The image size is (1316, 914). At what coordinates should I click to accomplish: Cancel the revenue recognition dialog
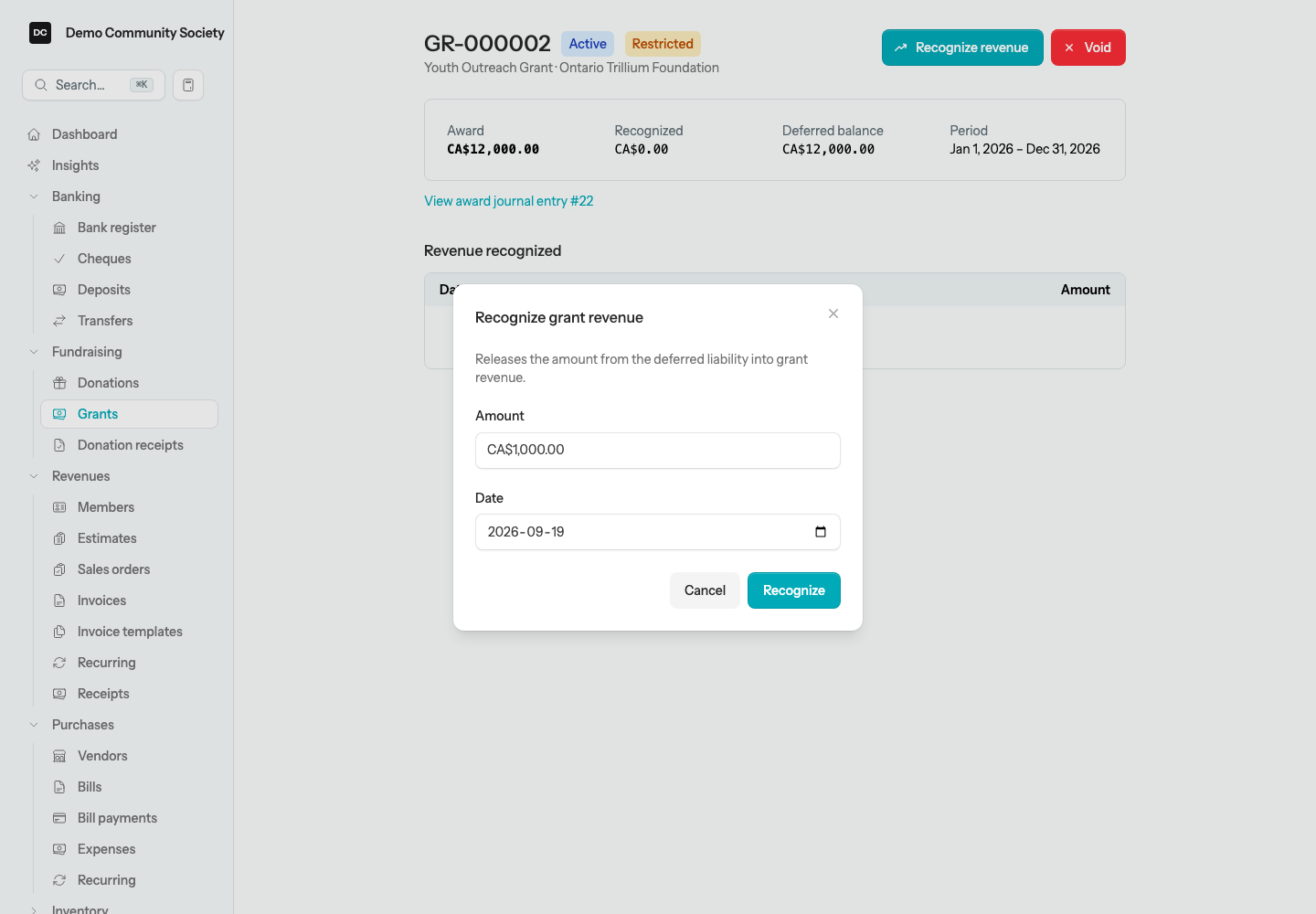[705, 590]
